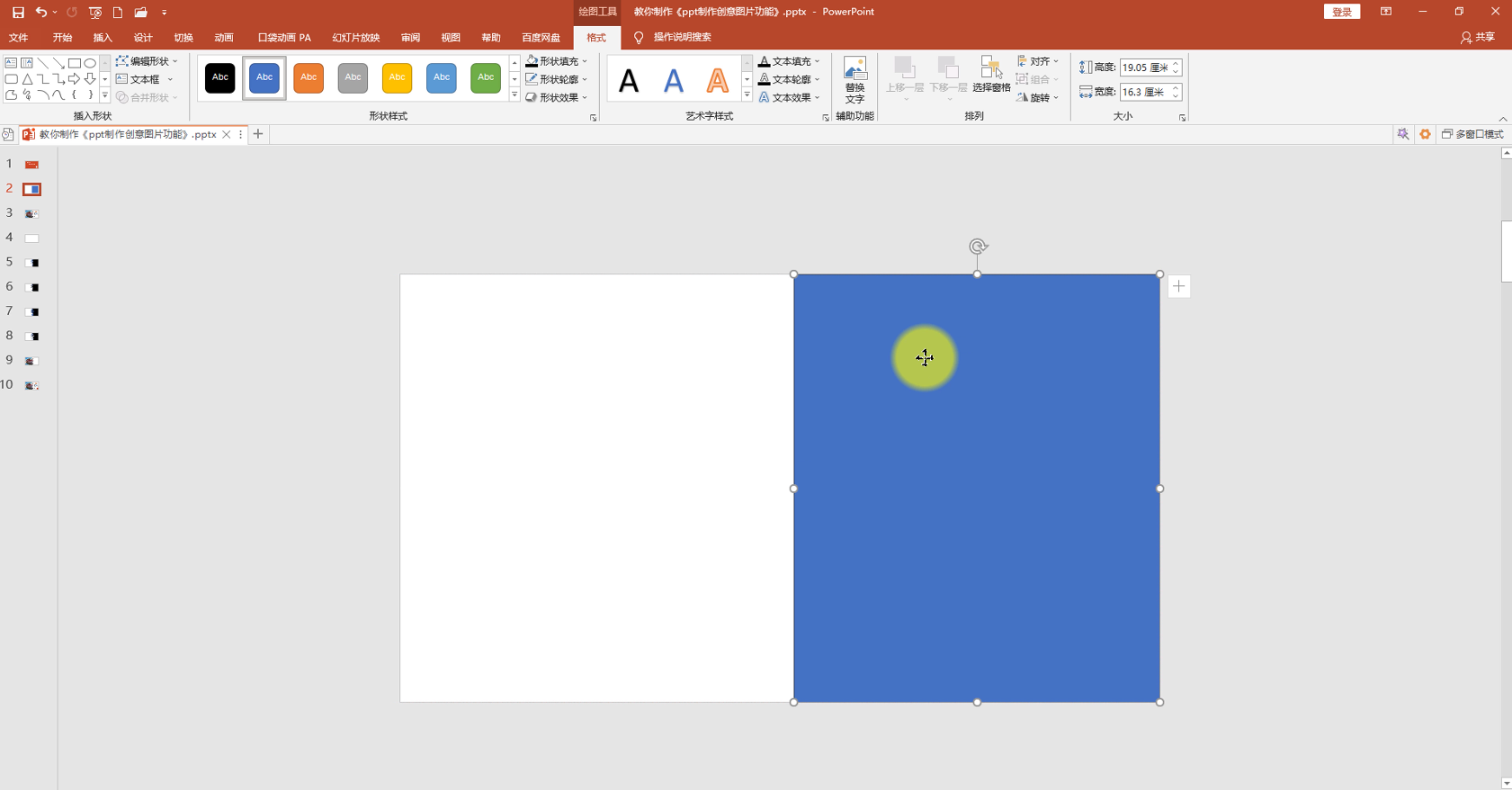Screen dimensions: 1512x790
Task: Apply the green Abc shape style
Action: pos(486,77)
